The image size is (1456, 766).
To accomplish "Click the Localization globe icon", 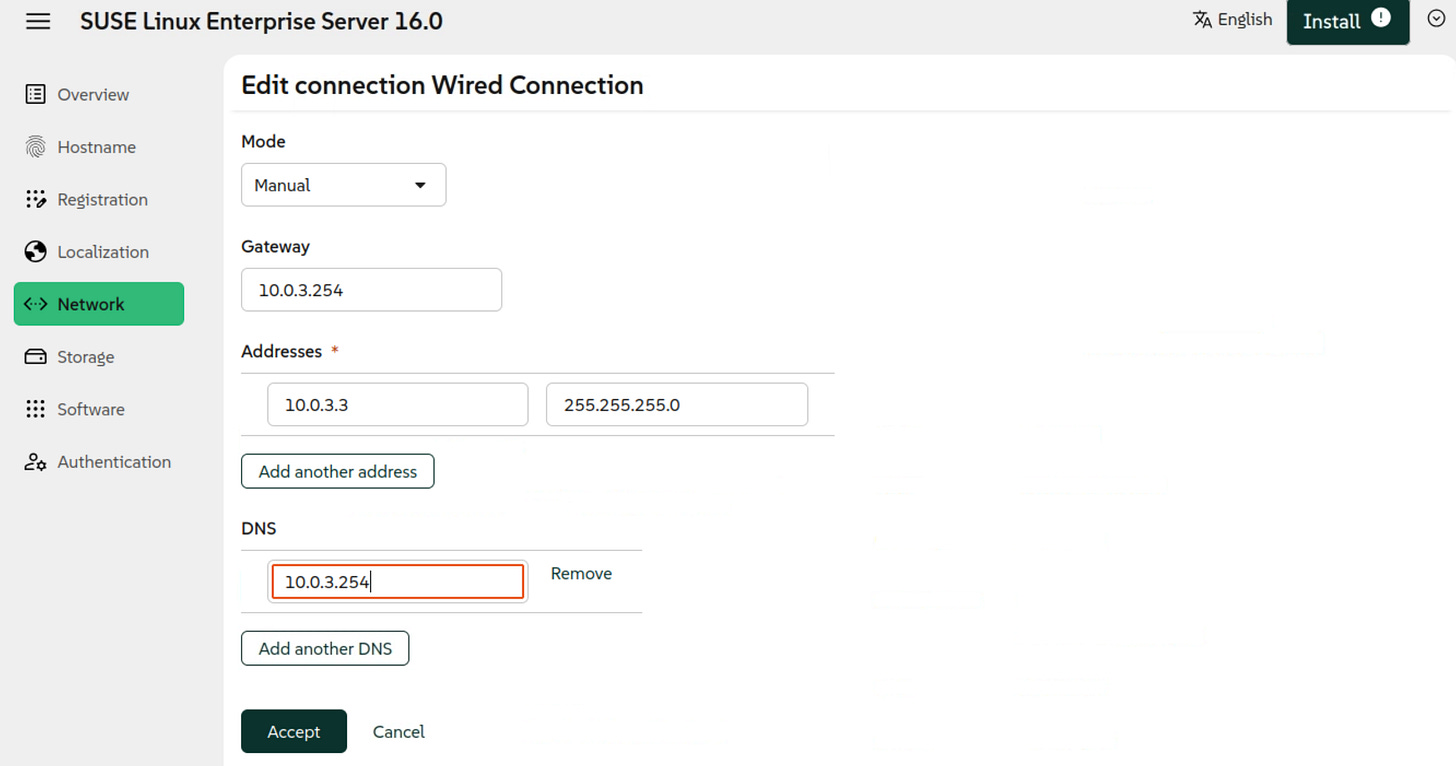I will (35, 252).
